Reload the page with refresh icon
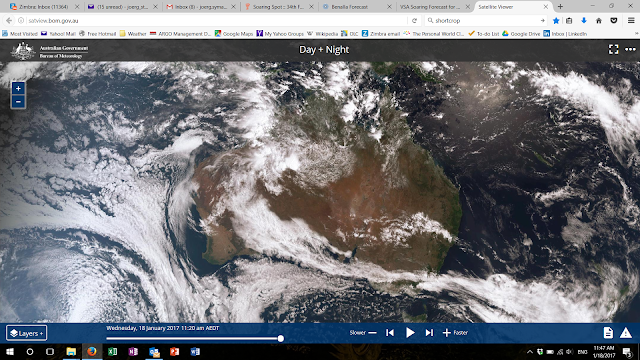This screenshot has height=360, width=640. click(x=414, y=20)
